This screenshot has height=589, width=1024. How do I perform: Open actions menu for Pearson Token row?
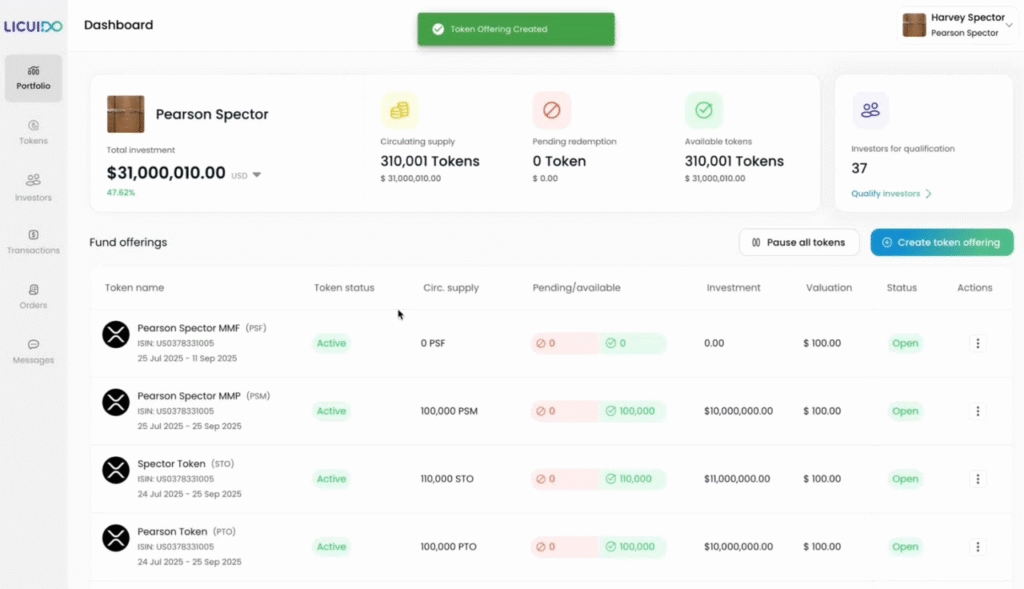click(x=977, y=547)
